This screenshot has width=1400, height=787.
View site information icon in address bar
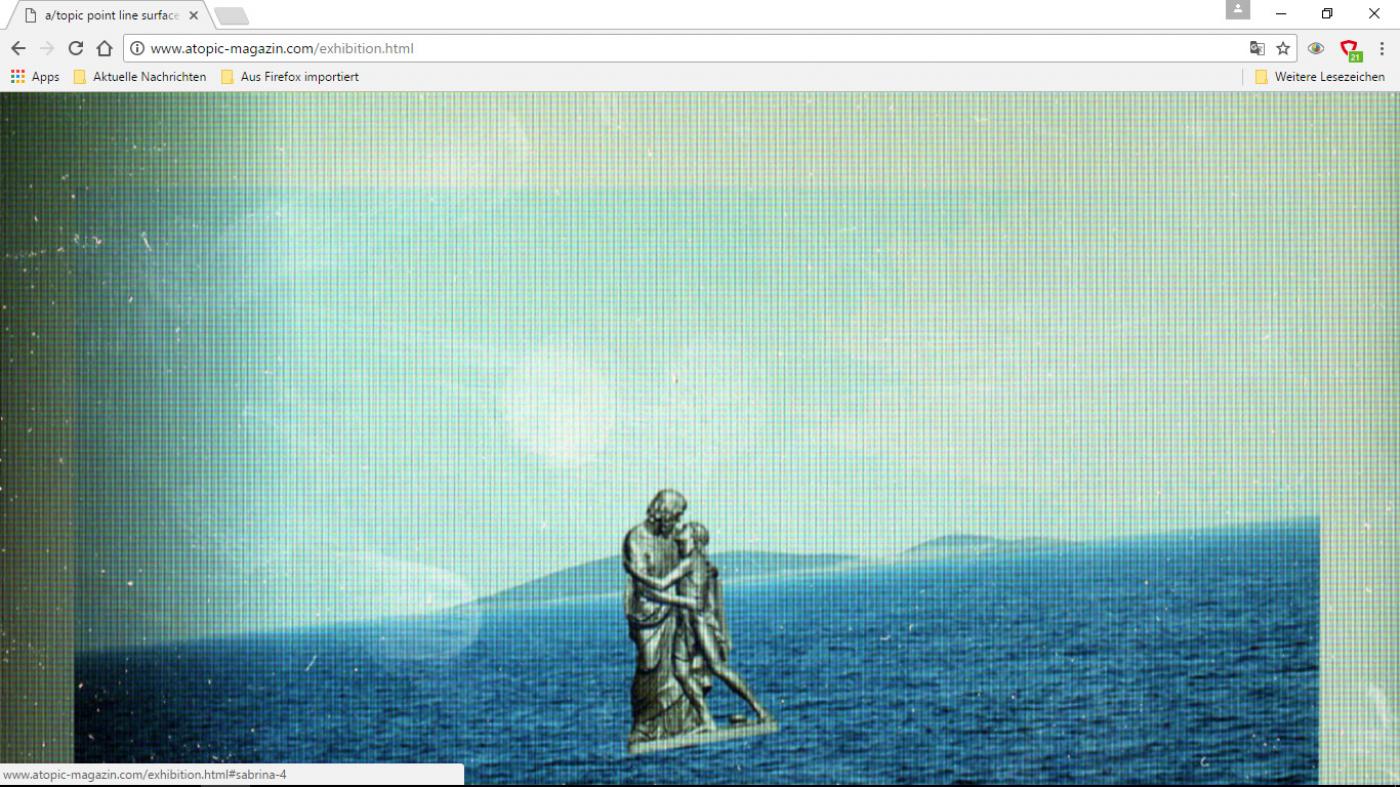click(x=137, y=48)
